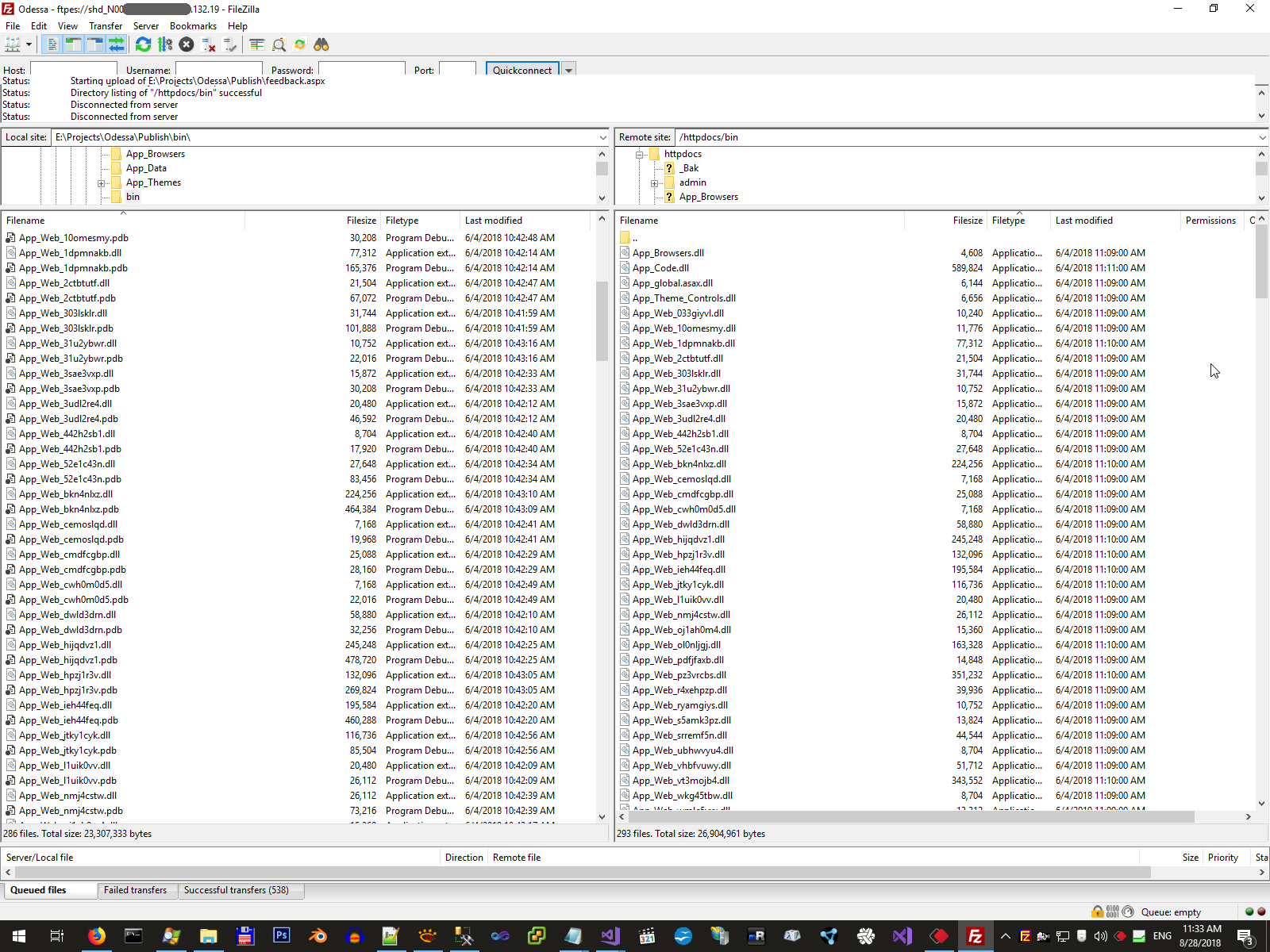This screenshot has height=952, width=1270.
Task: Open the Bookmarks menu
Action: 193,26
